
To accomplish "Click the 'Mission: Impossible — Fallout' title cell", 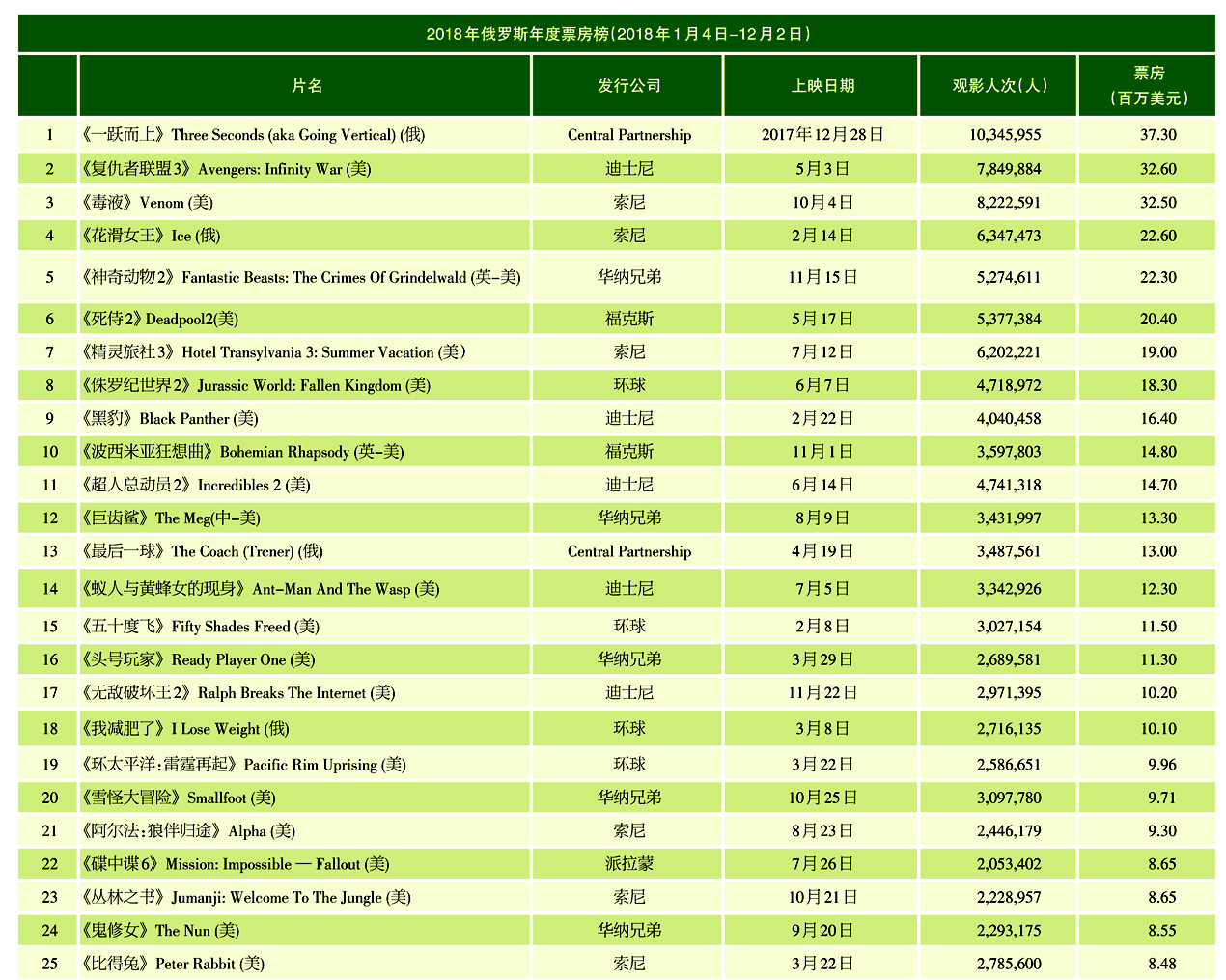I will click(x=237, y=864).
